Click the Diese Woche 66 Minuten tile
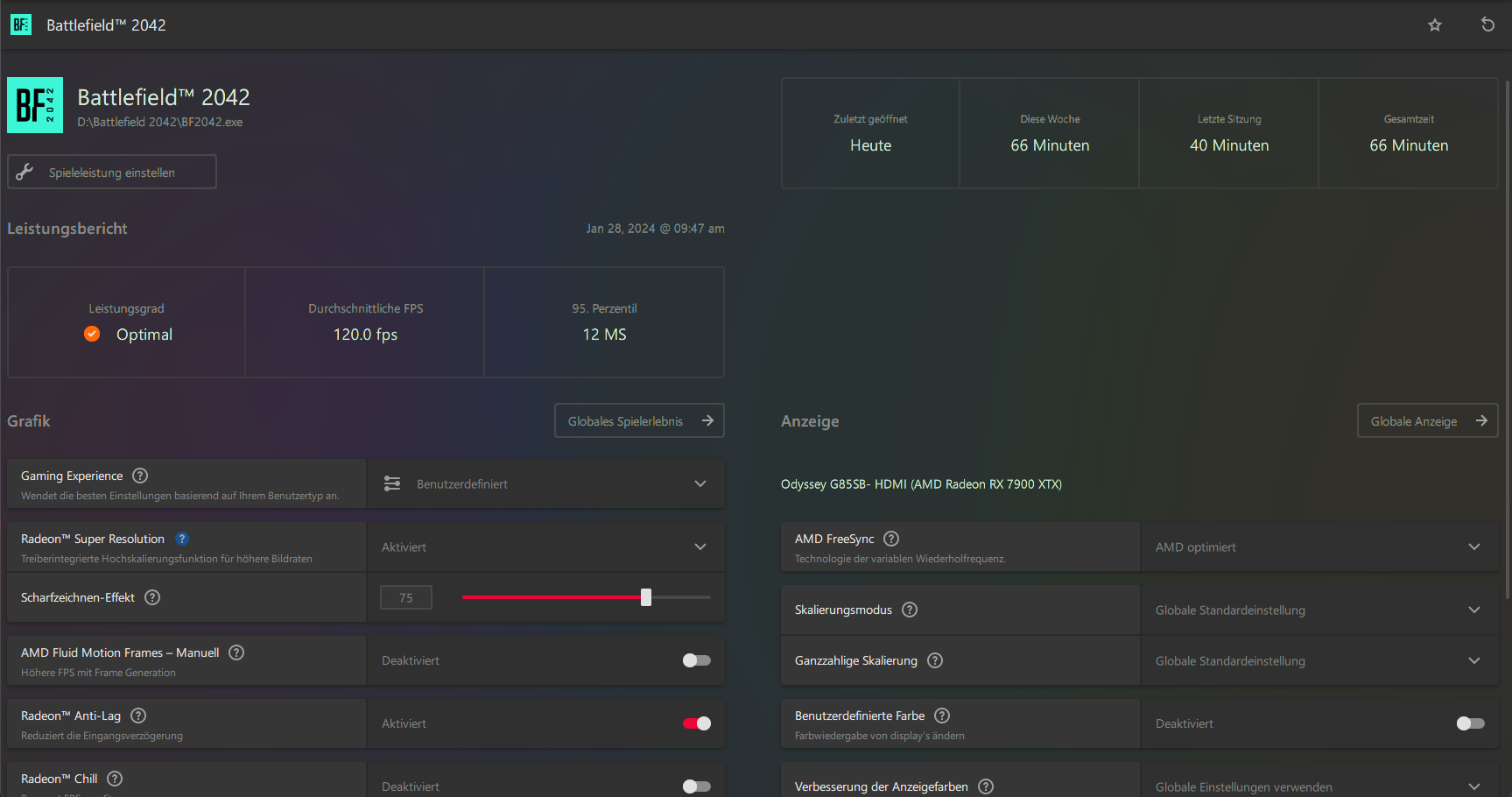The width and height of the screenshot is (1512, 797). pyautogui.click(x=1050, y=133)
